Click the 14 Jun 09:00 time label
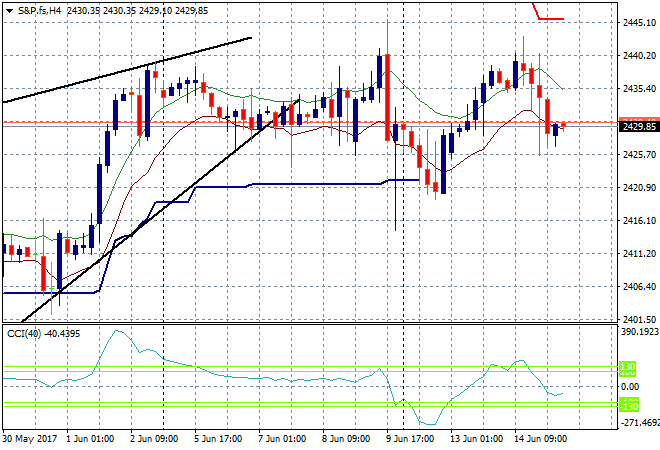 (x=540, y=439)
